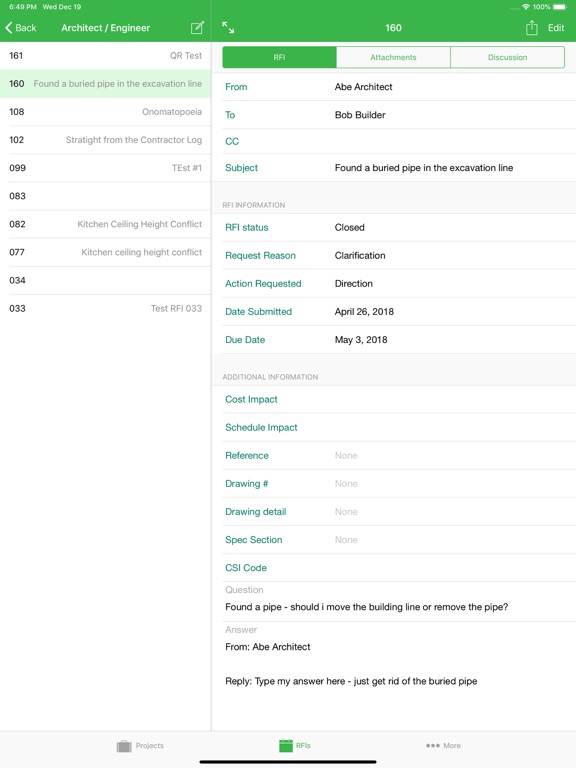This screenshot has width=576, height=768.
Task: Tap the Schedule Impact row
Action: tap(394, 428)
